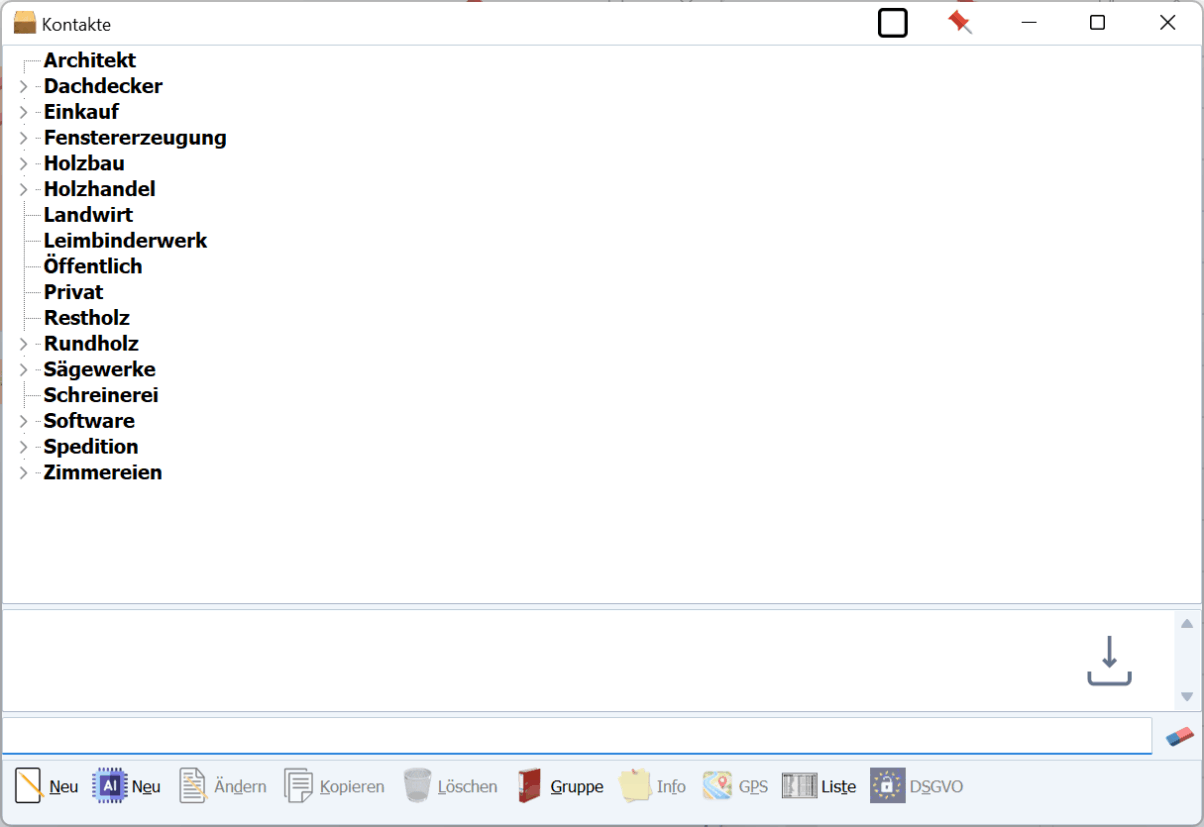1204x827 pixels.
Task: Open the Liste view
Action: tap(818, 786)
